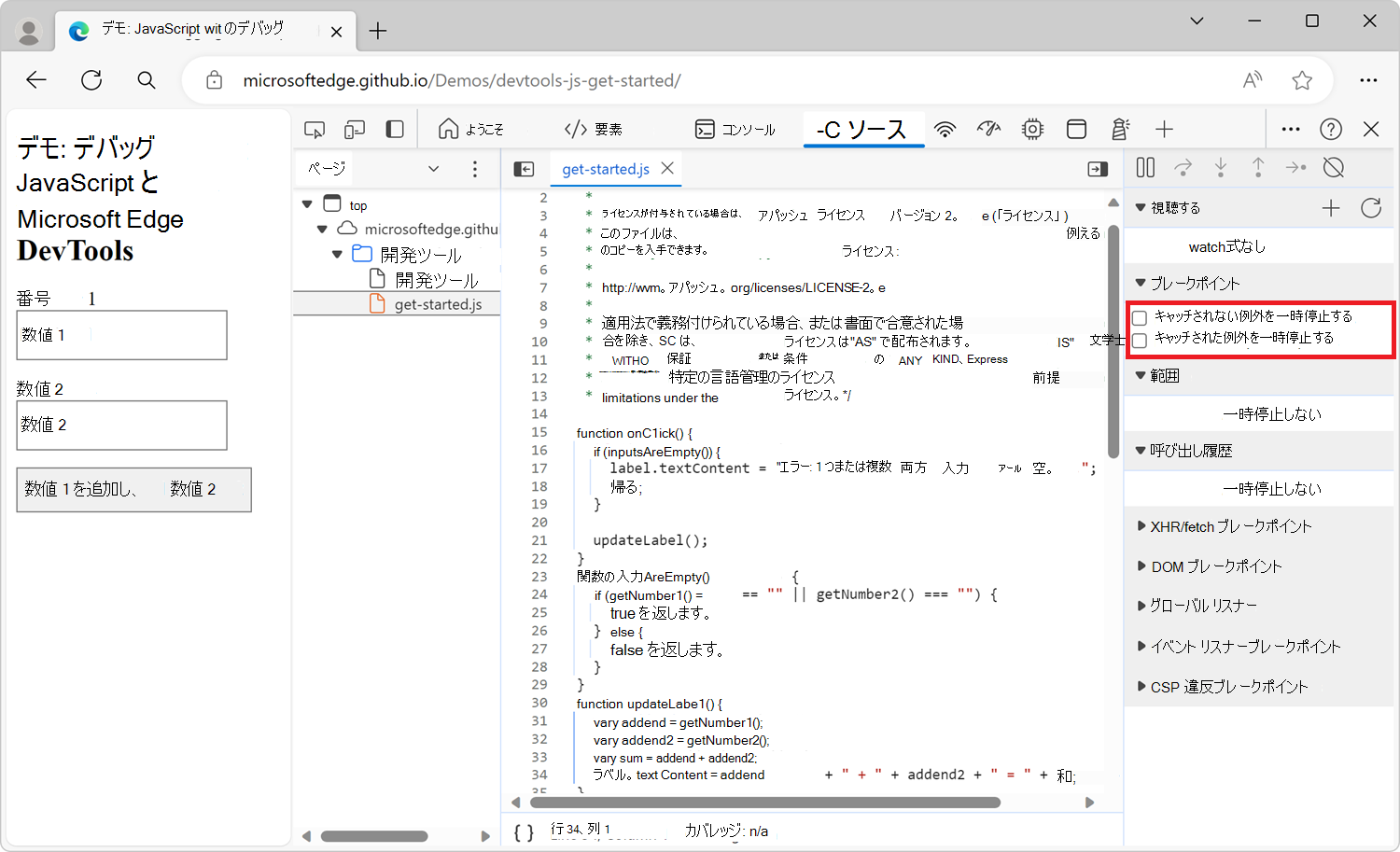This screenshot has width=1400, height=852.
Task: Step over the next function call
Action: 1183,167
